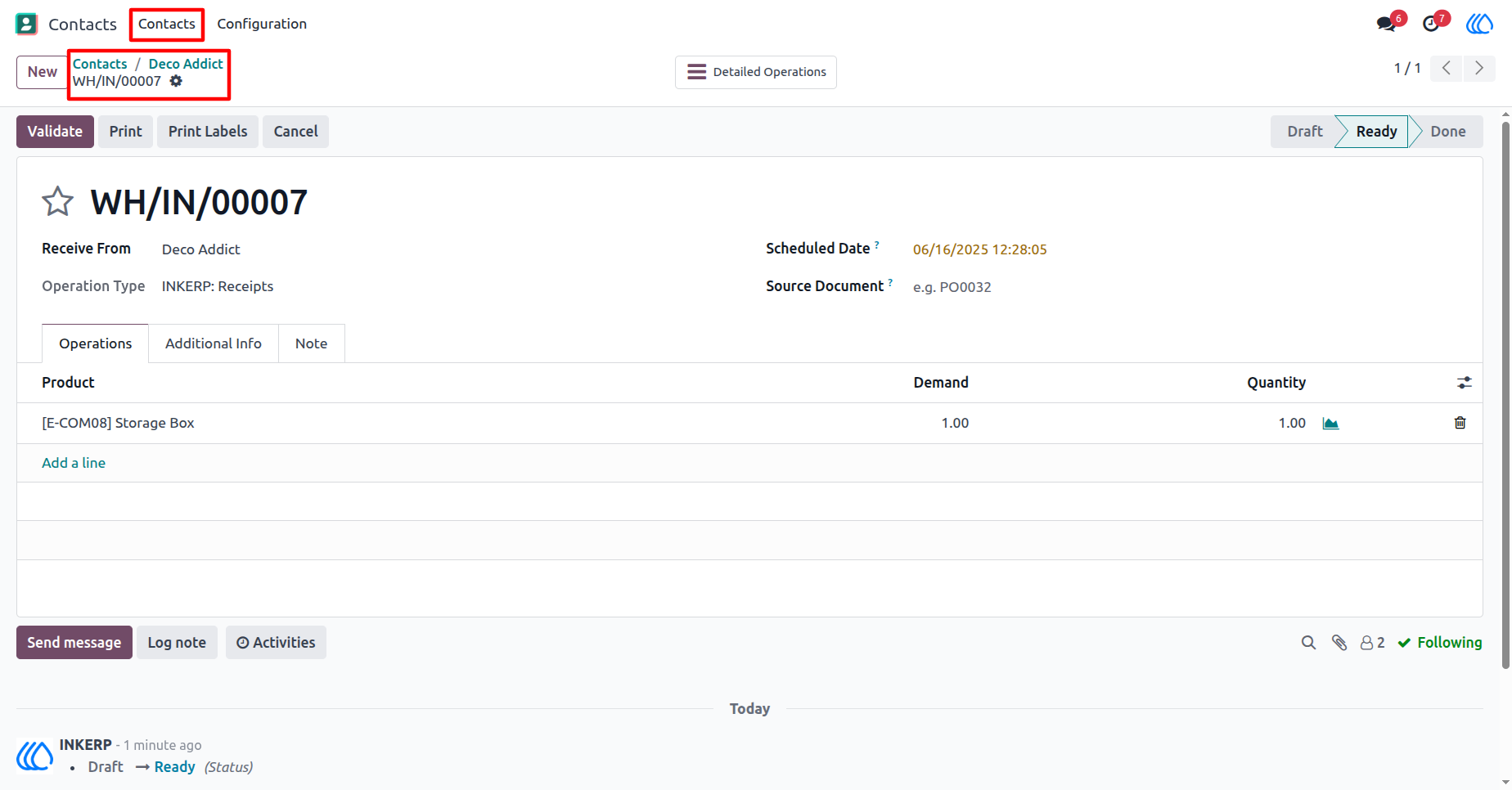Set status to Draft in statusbar
This screenshot has width=1512, height=790.
1304,132
